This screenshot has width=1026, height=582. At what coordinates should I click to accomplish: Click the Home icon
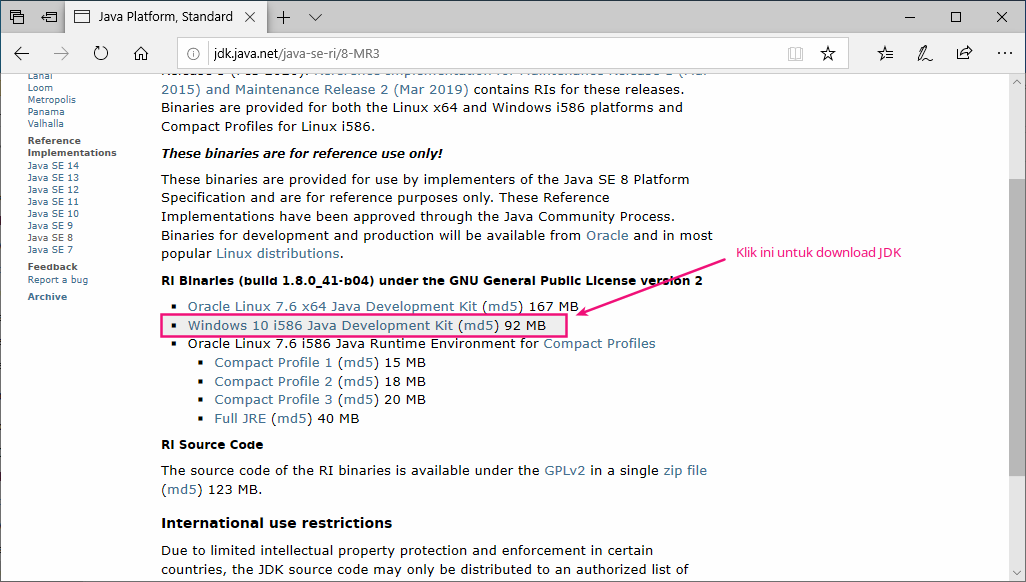coord(140,53)
